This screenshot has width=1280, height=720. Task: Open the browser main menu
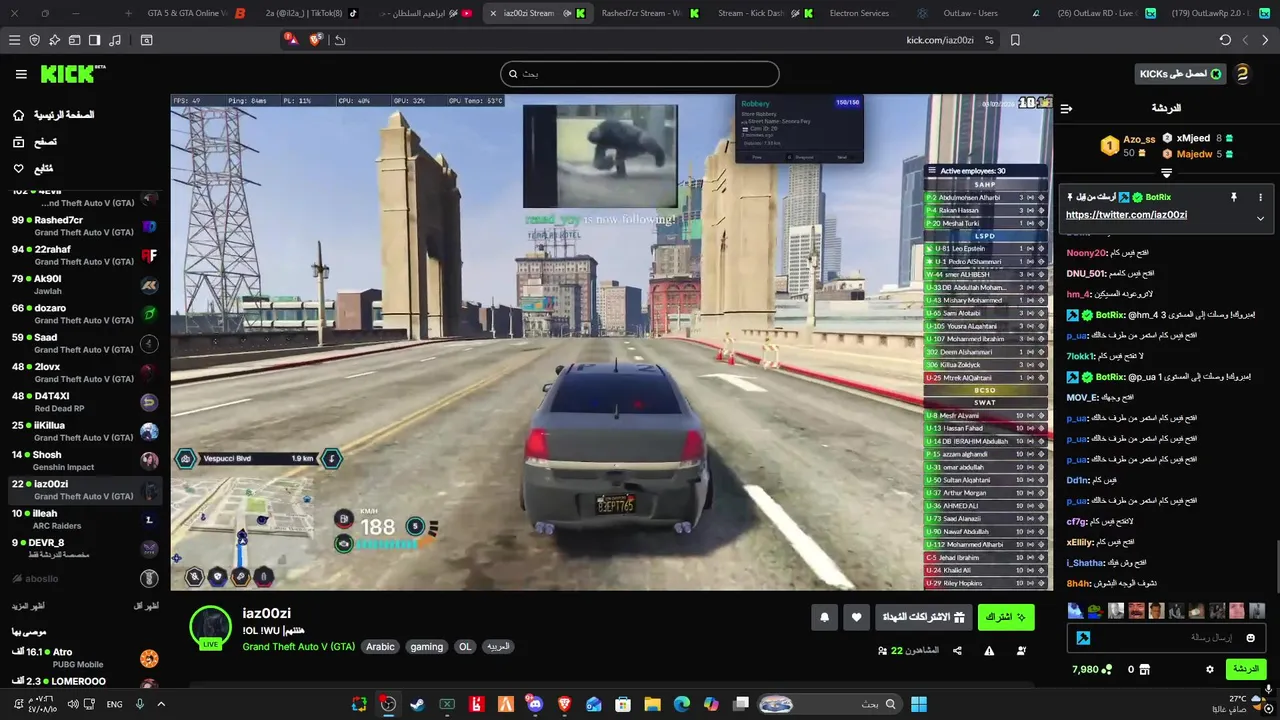14,40
